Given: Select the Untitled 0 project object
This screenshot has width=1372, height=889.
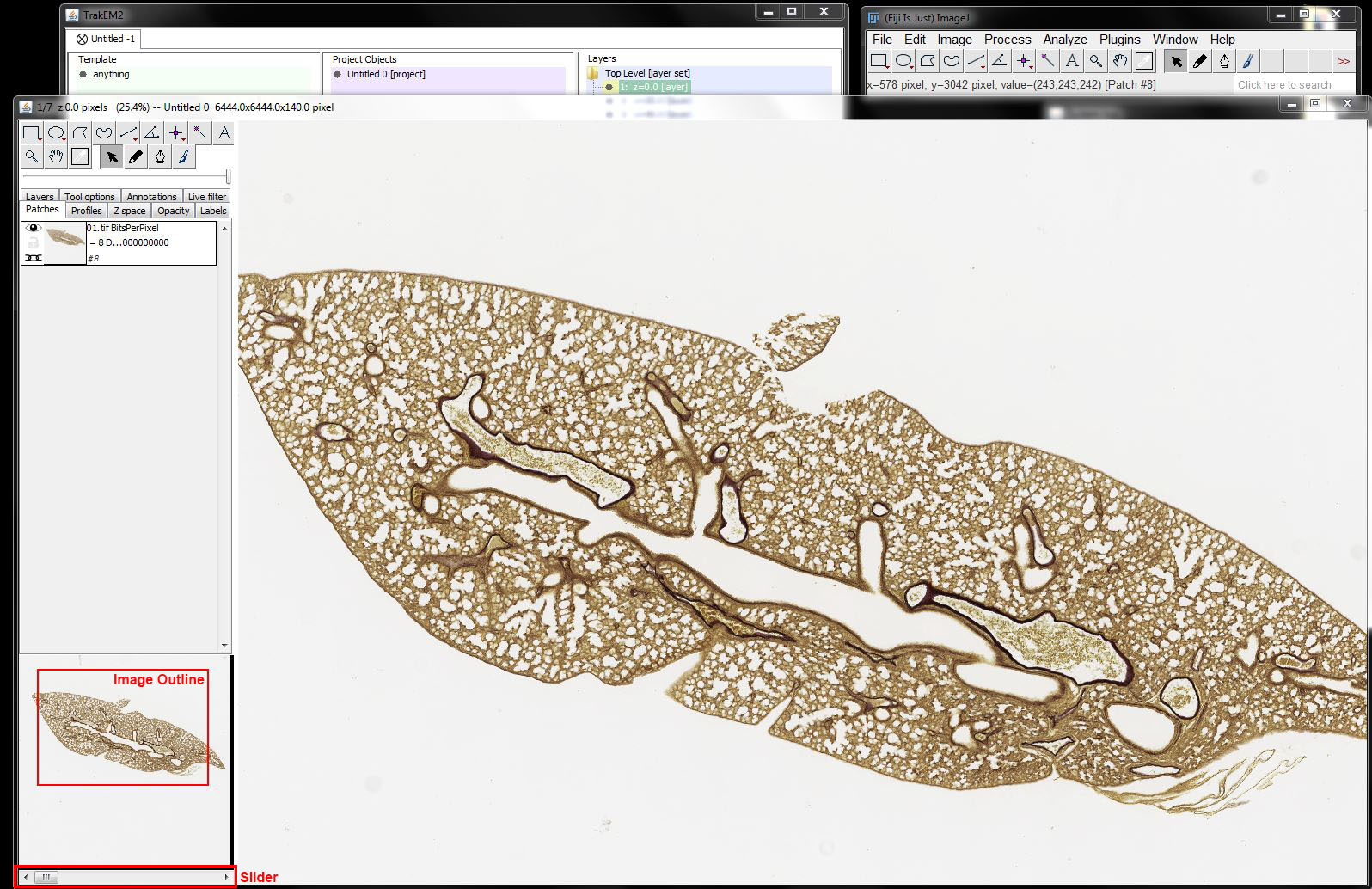Looking at the screenshot, I should [x=385, y=75].
